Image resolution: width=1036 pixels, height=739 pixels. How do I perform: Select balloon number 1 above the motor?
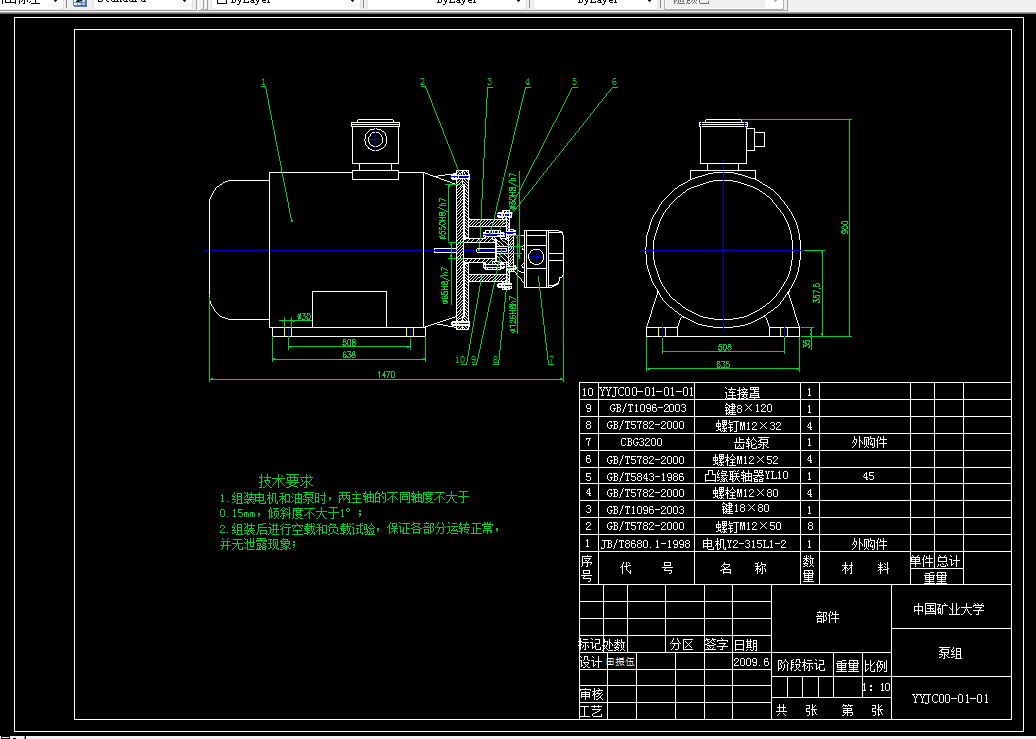[263, 83]
